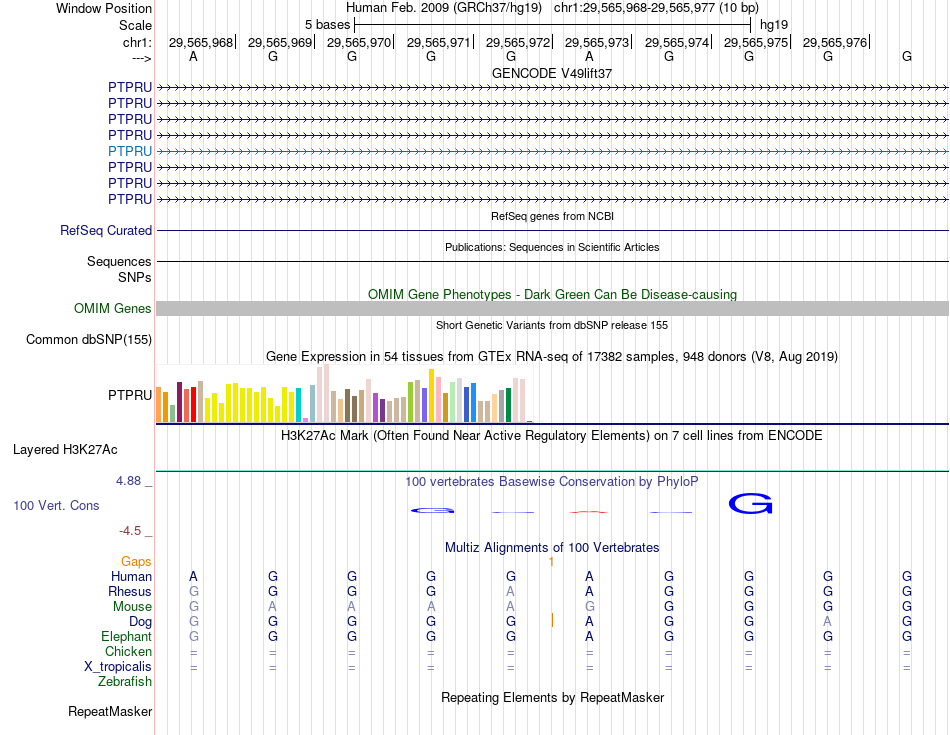Click the RefSeq Curated track label
The height and width of the screenshot is (735, 950).
(106, 230)
